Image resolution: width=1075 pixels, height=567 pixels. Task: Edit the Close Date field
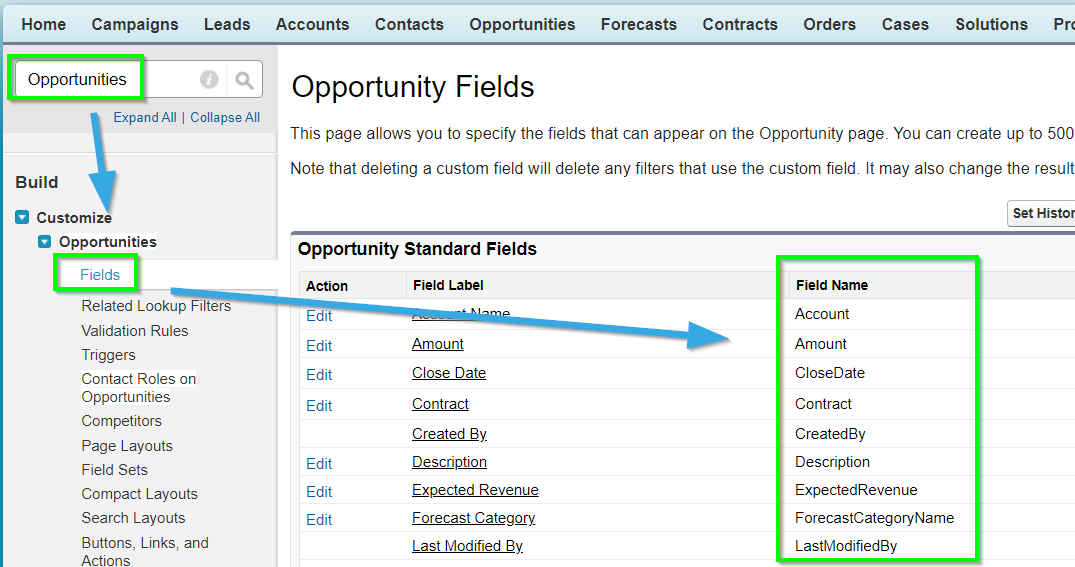[x=319, y=375]
